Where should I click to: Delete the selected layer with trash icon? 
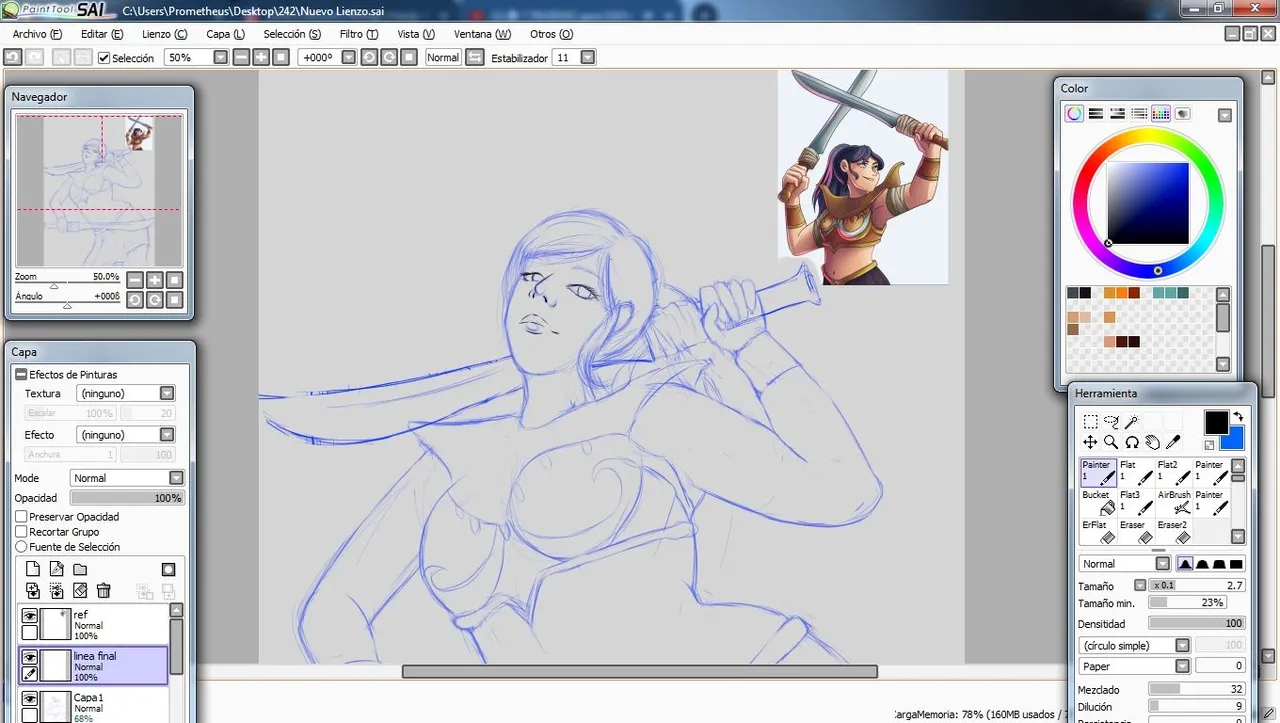pyautogui.click(x=104, y=591)
